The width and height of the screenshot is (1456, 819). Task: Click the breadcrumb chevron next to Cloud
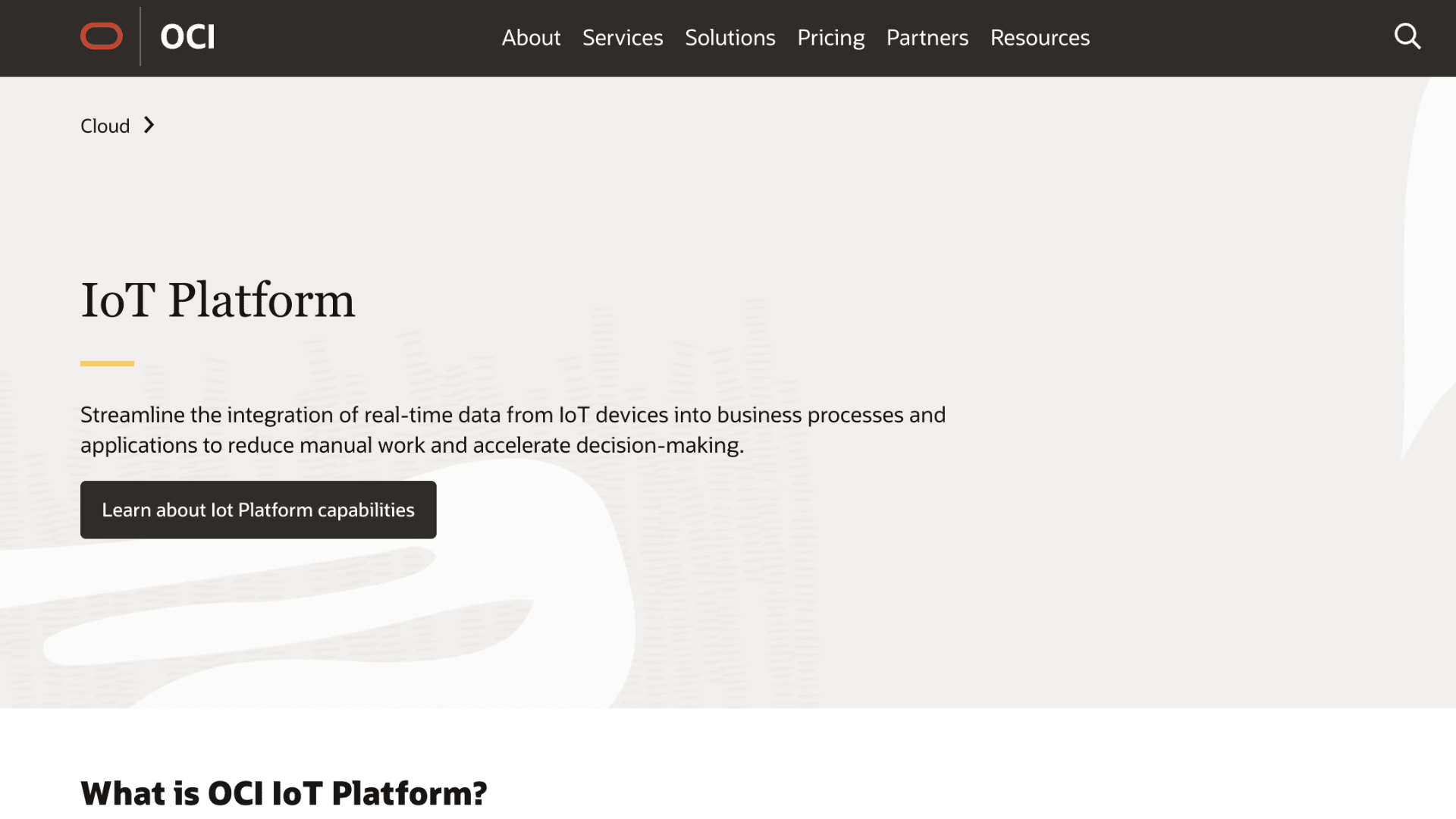149,125
